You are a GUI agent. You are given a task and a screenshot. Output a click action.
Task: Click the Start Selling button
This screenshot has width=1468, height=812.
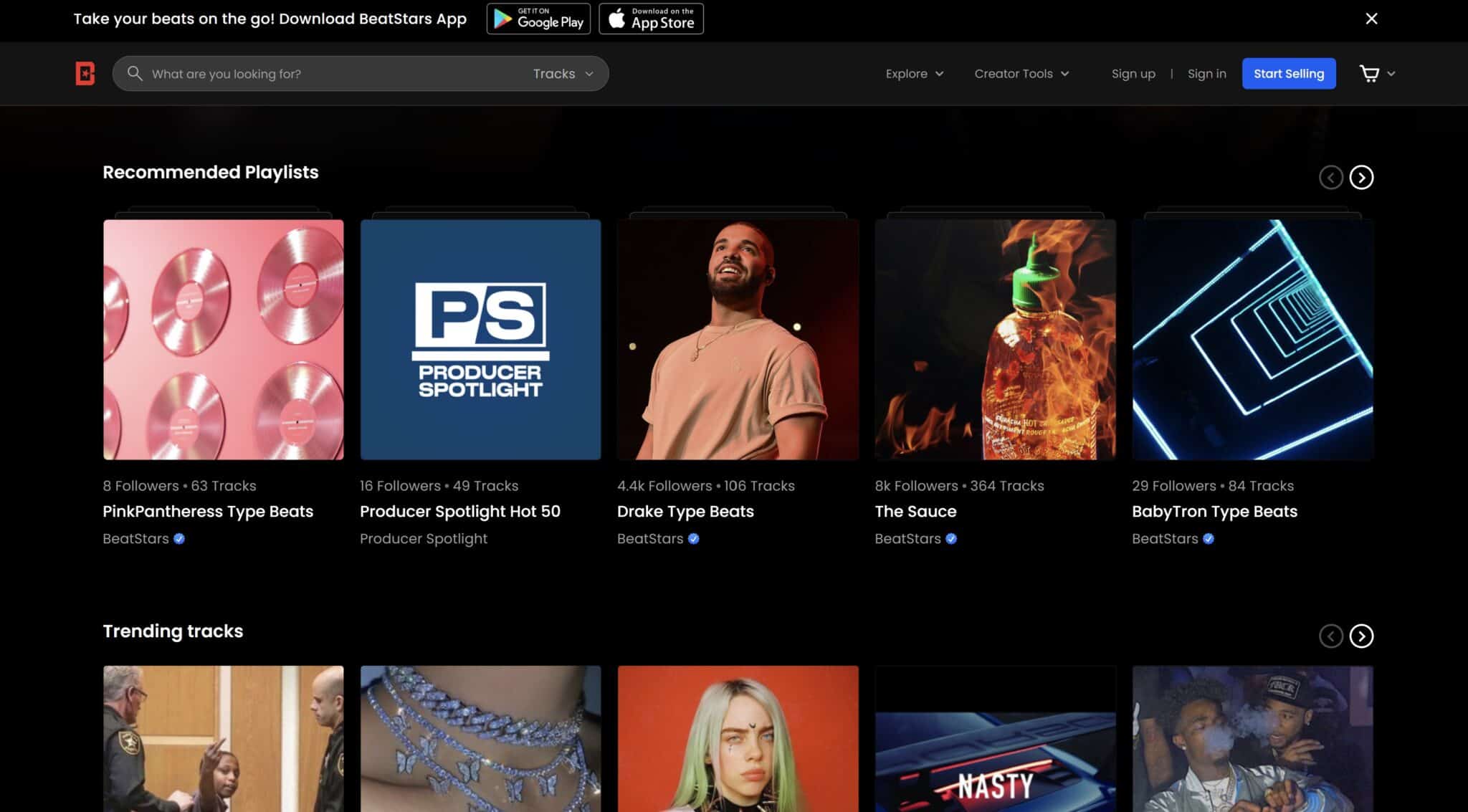pos(1289,74)
